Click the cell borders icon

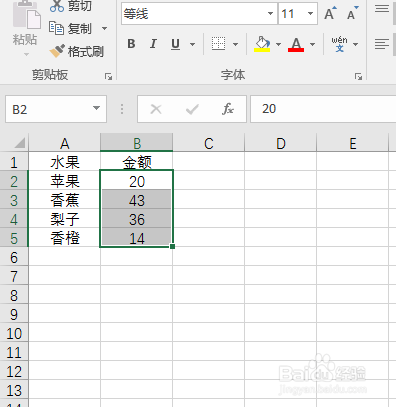pyautogui.click(x=218, y=44)
